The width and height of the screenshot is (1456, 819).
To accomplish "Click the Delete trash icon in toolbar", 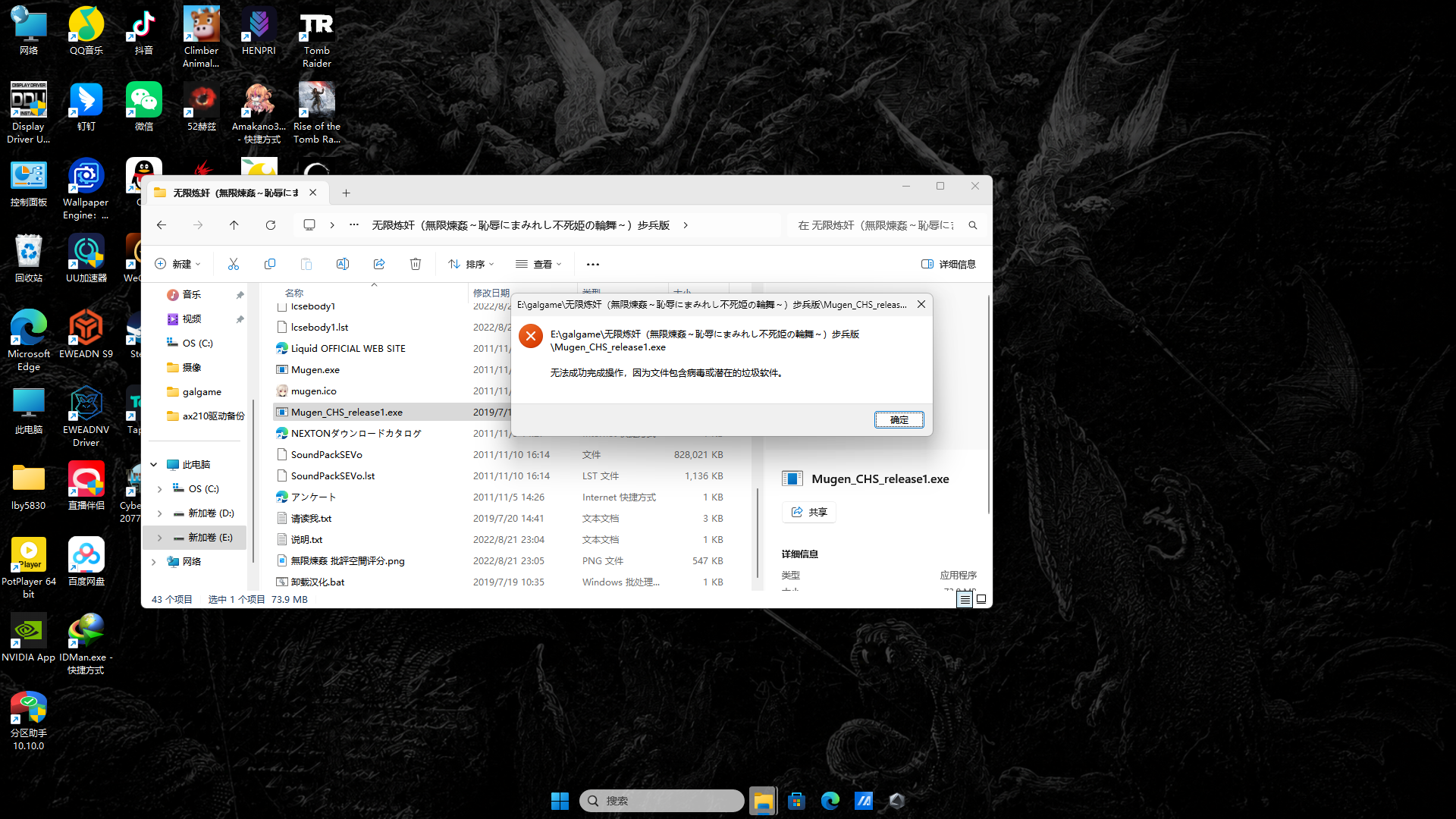I will [x=416, y=264].
